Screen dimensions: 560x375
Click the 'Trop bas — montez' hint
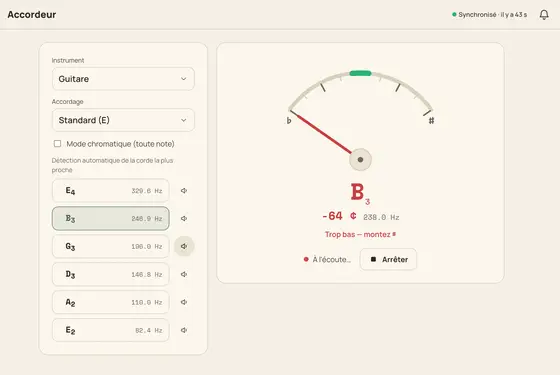[x=360, y=235]
